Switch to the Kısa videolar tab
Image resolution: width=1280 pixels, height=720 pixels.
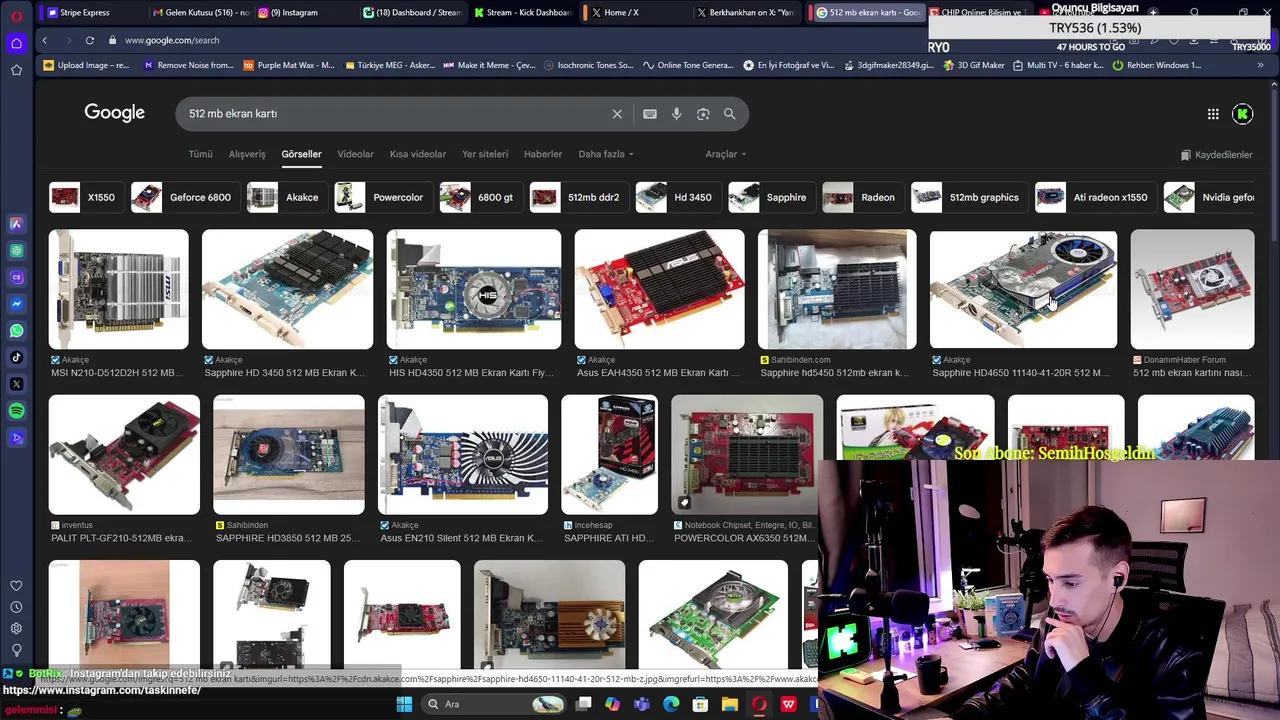pos(418,154)
